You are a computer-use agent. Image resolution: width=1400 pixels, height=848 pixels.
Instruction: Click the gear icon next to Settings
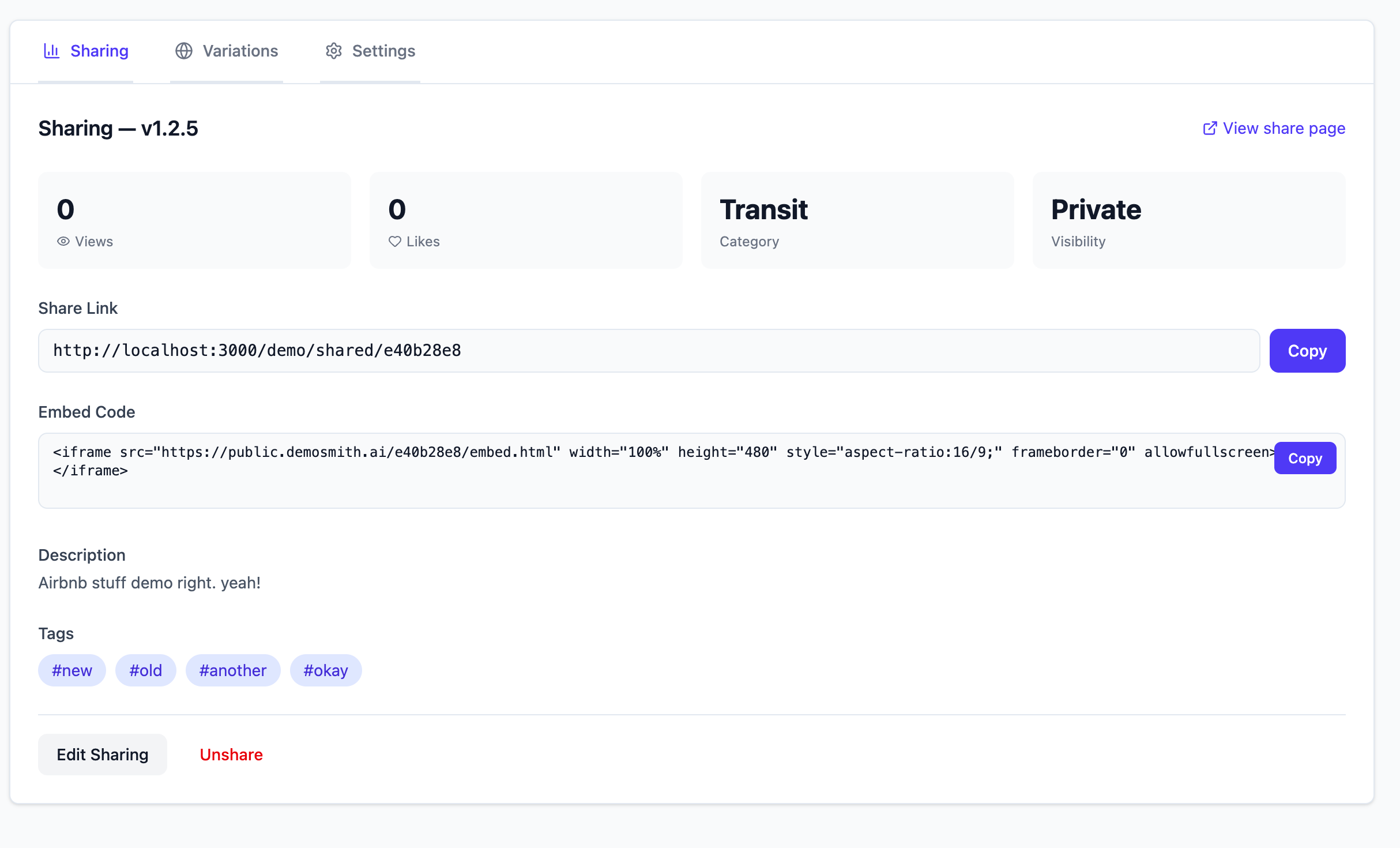point(334,51)
